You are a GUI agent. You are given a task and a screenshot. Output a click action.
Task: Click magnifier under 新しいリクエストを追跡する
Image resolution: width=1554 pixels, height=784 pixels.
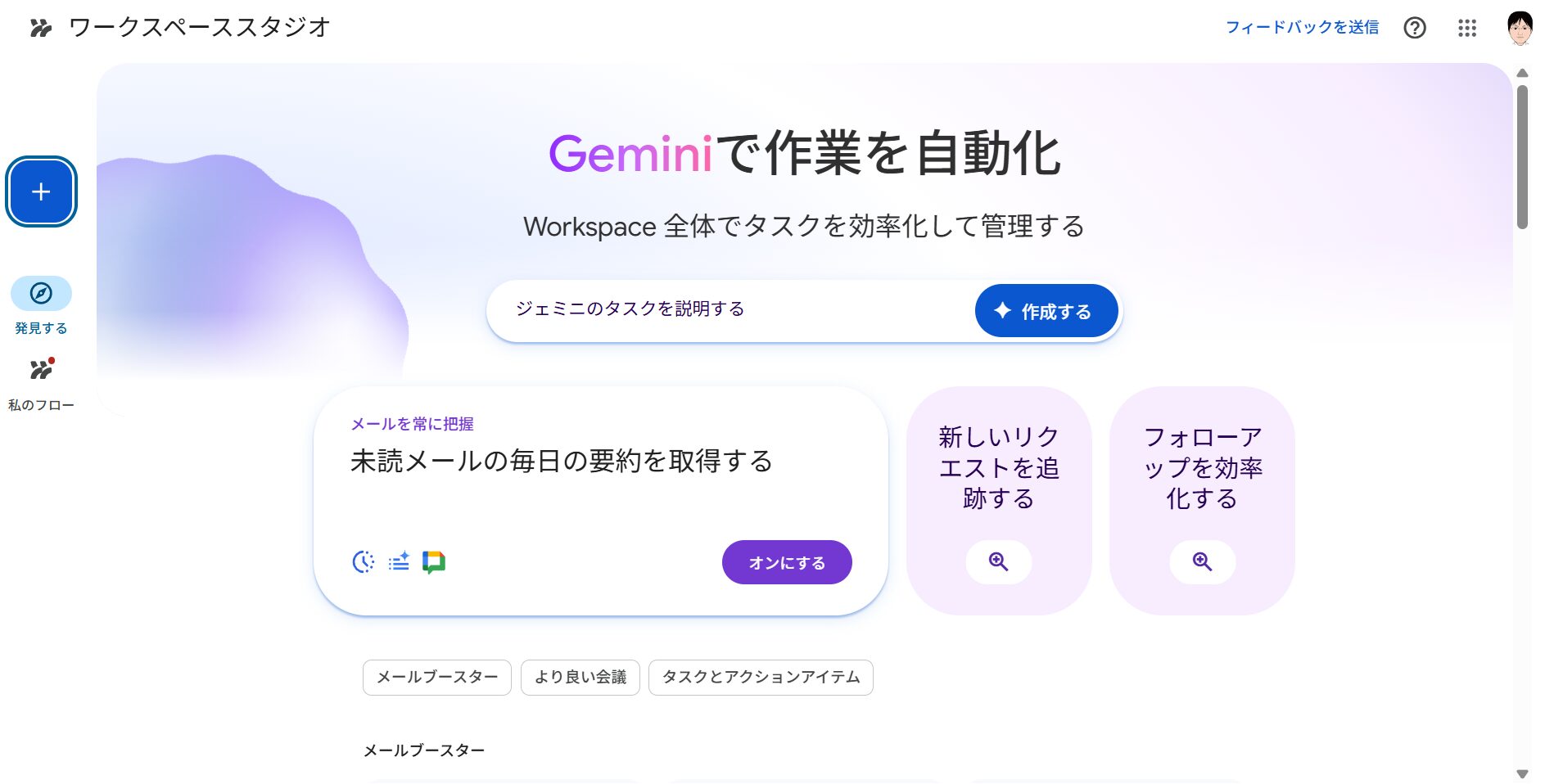(x=998, y=561)
